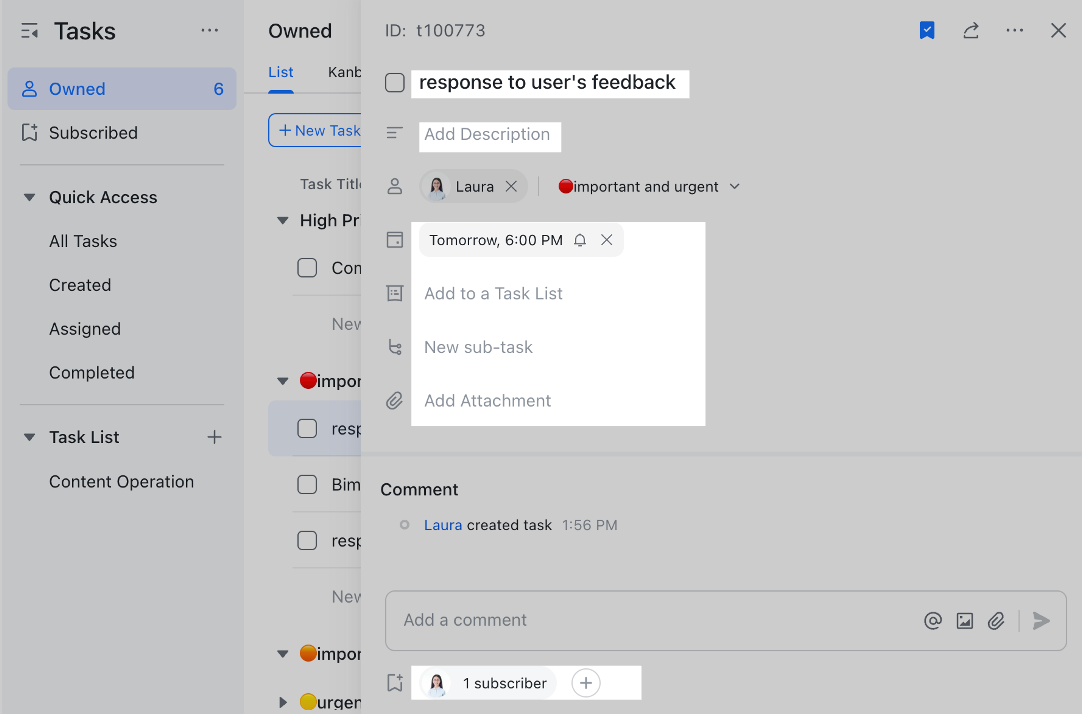
Task: Check the checkbox of the 'Bim' task
Action: click(306, 484)
